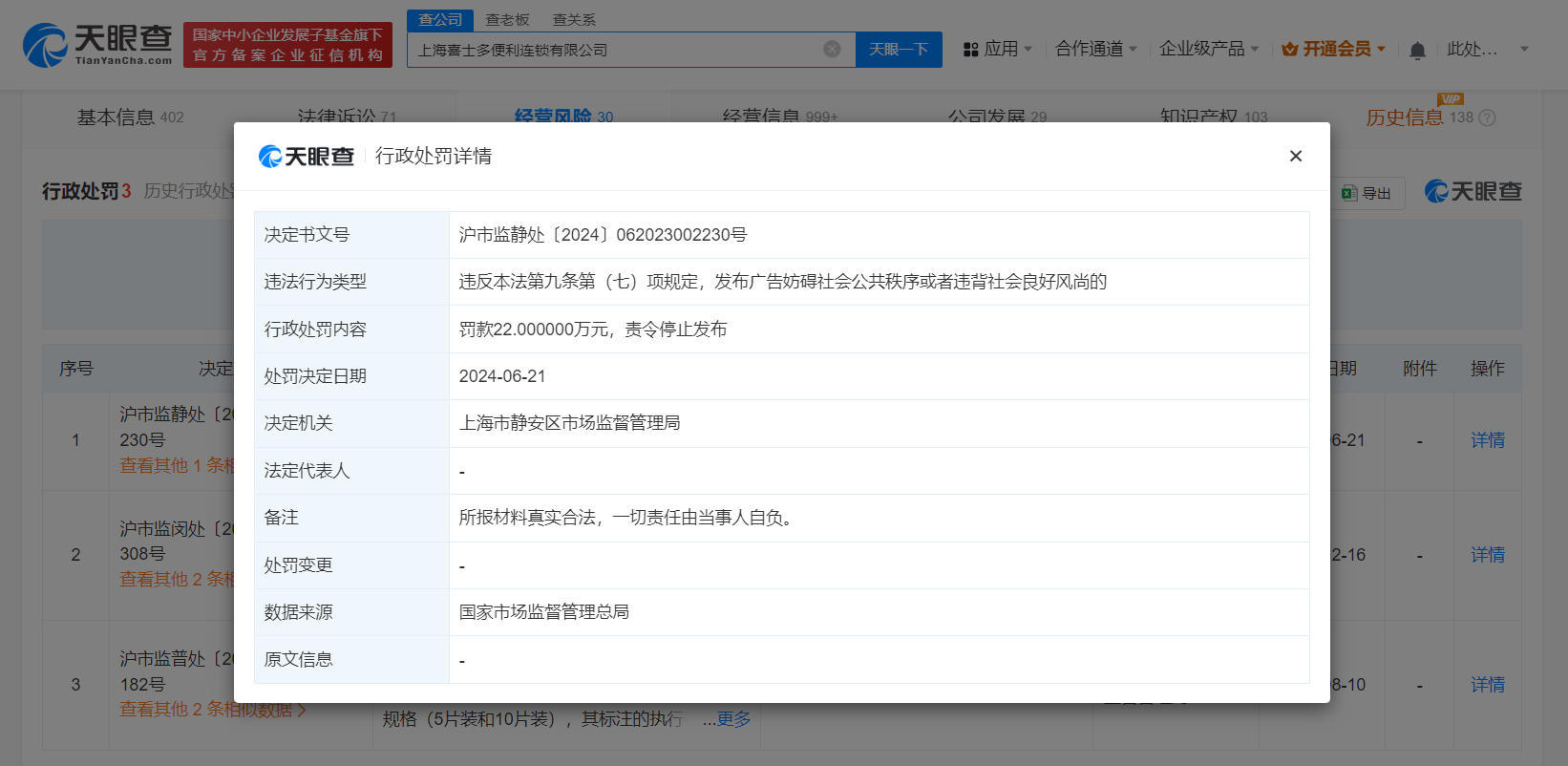Switch to the 查老板 search tab

coord(507,19)
